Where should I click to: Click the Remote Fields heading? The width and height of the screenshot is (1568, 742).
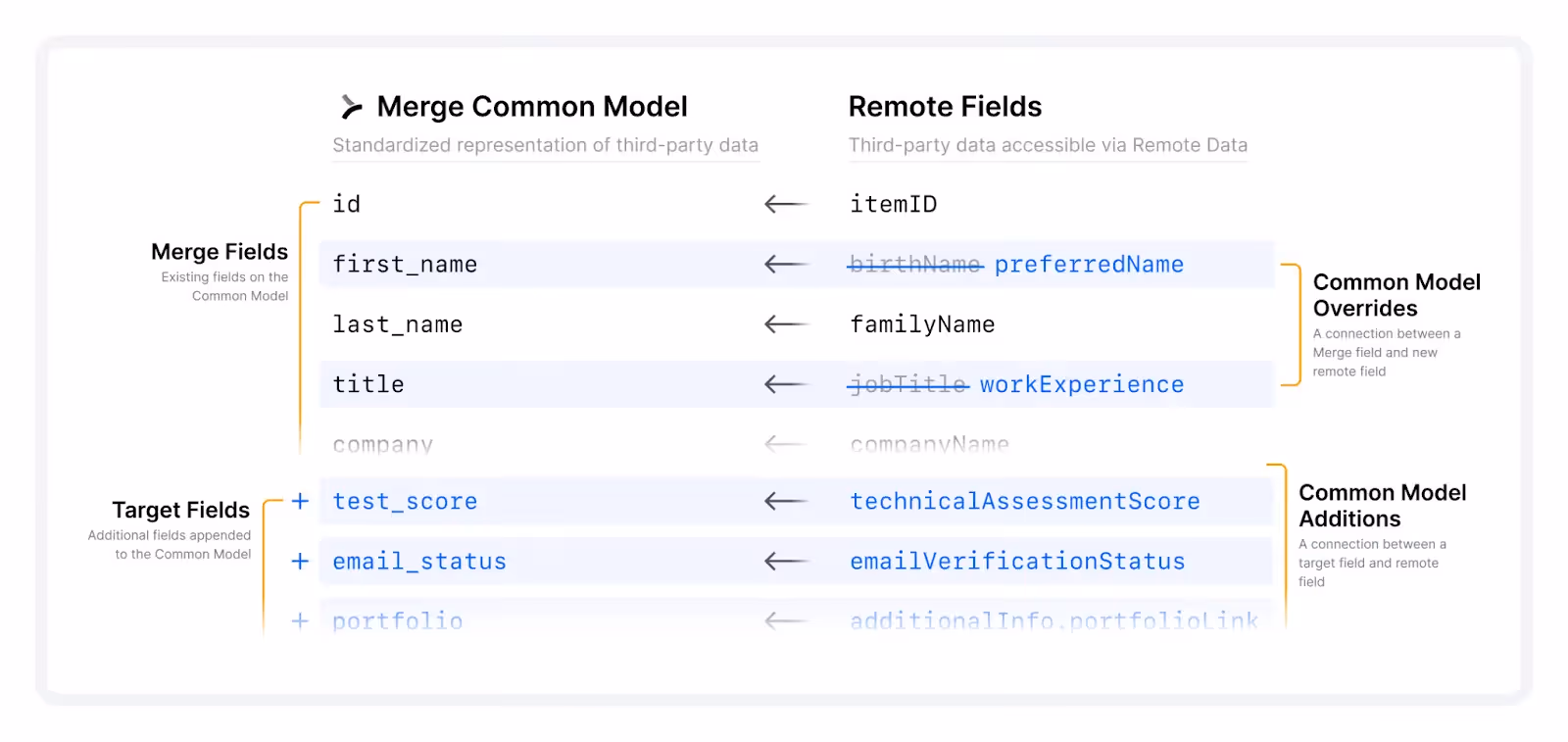click(x=945, y=107)
